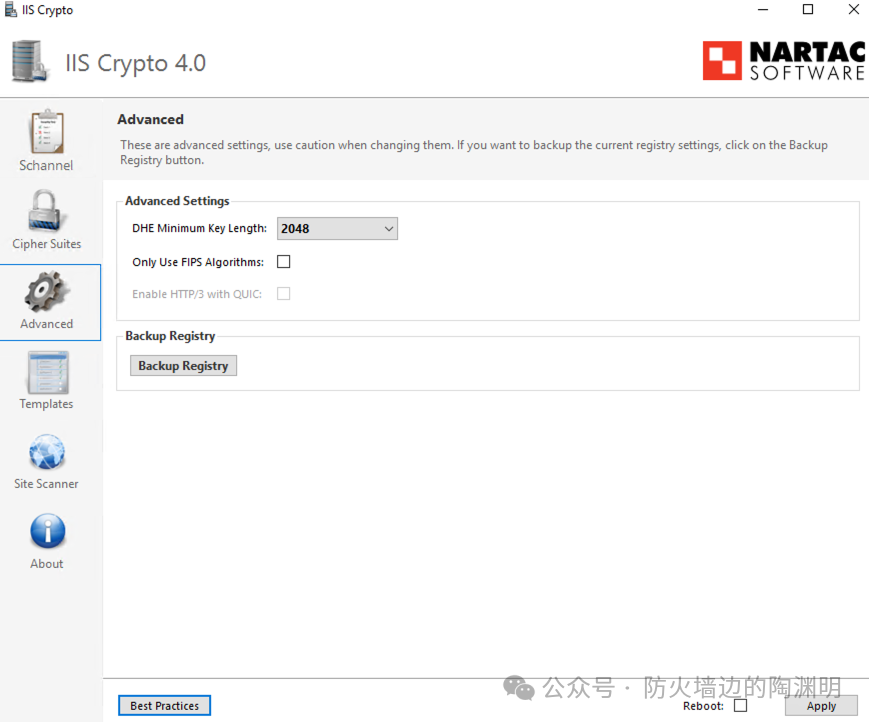Expand the DHE Minimum Key Length dropdown
869x722 pixels.
click(x=337, y=229)
